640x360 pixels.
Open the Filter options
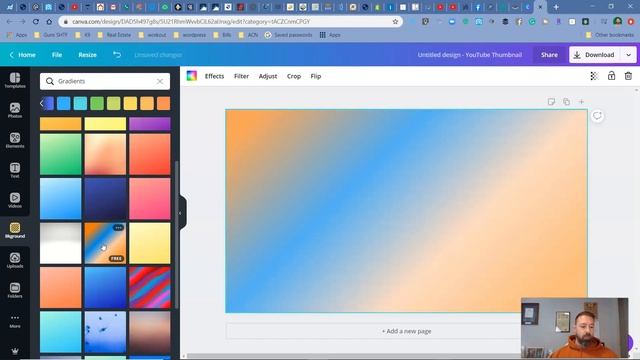pos(241,76)
